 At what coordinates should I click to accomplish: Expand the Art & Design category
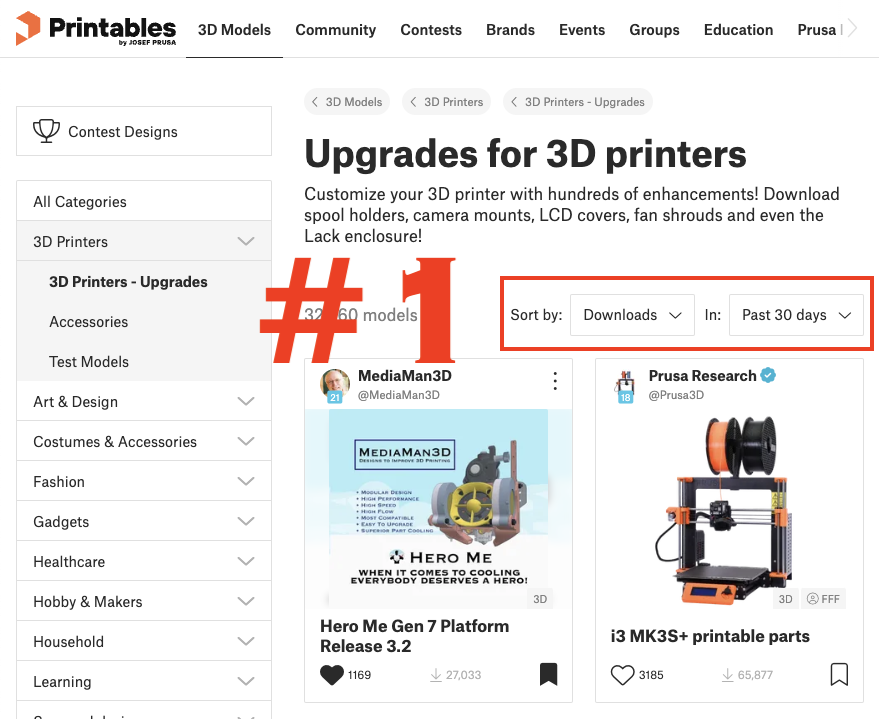click(144, 401)
